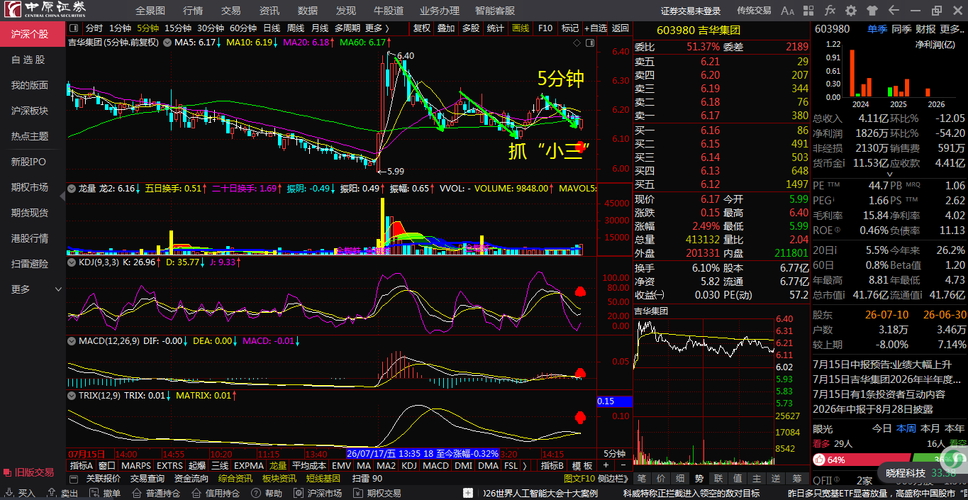Toggle 叠加 overlay mode
968x500 pixels.
tap(446, 28)
